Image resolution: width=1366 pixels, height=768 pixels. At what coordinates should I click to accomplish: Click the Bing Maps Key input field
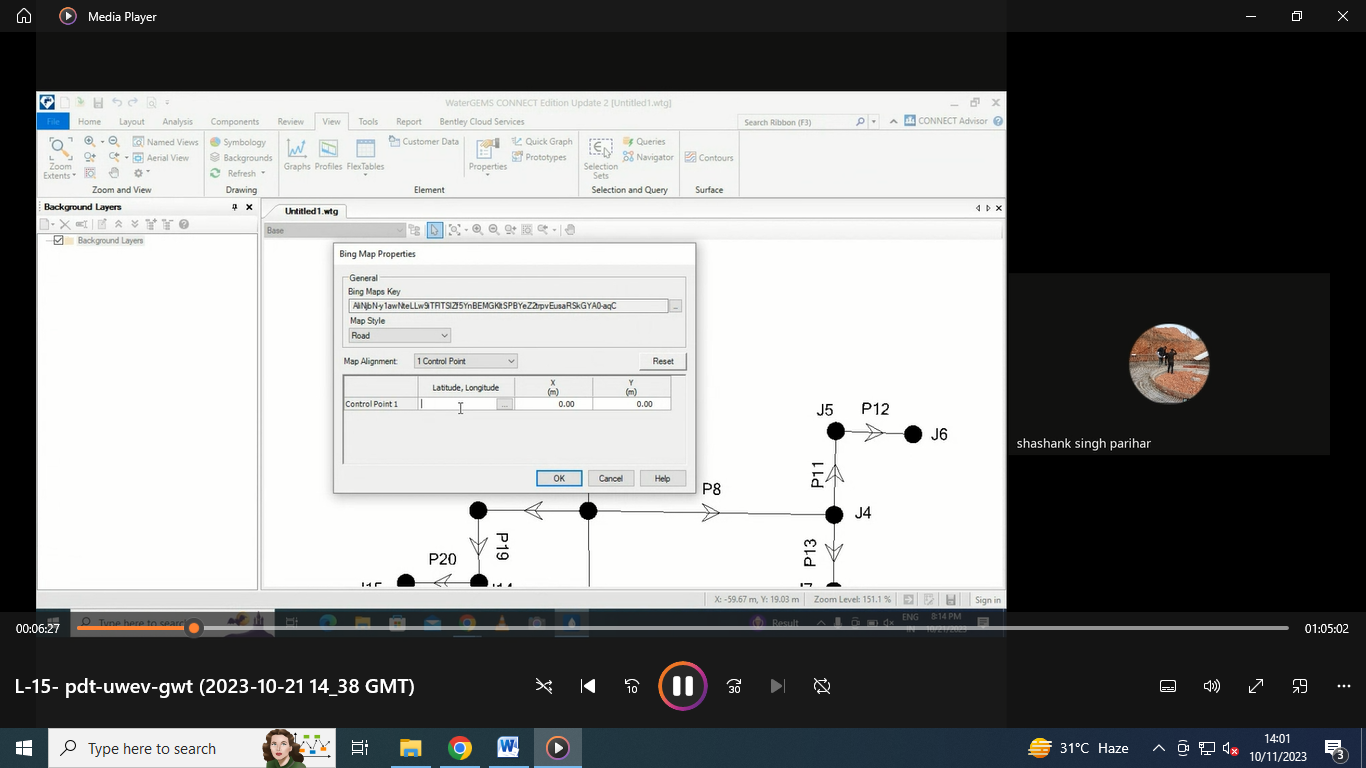pos(508,306)
